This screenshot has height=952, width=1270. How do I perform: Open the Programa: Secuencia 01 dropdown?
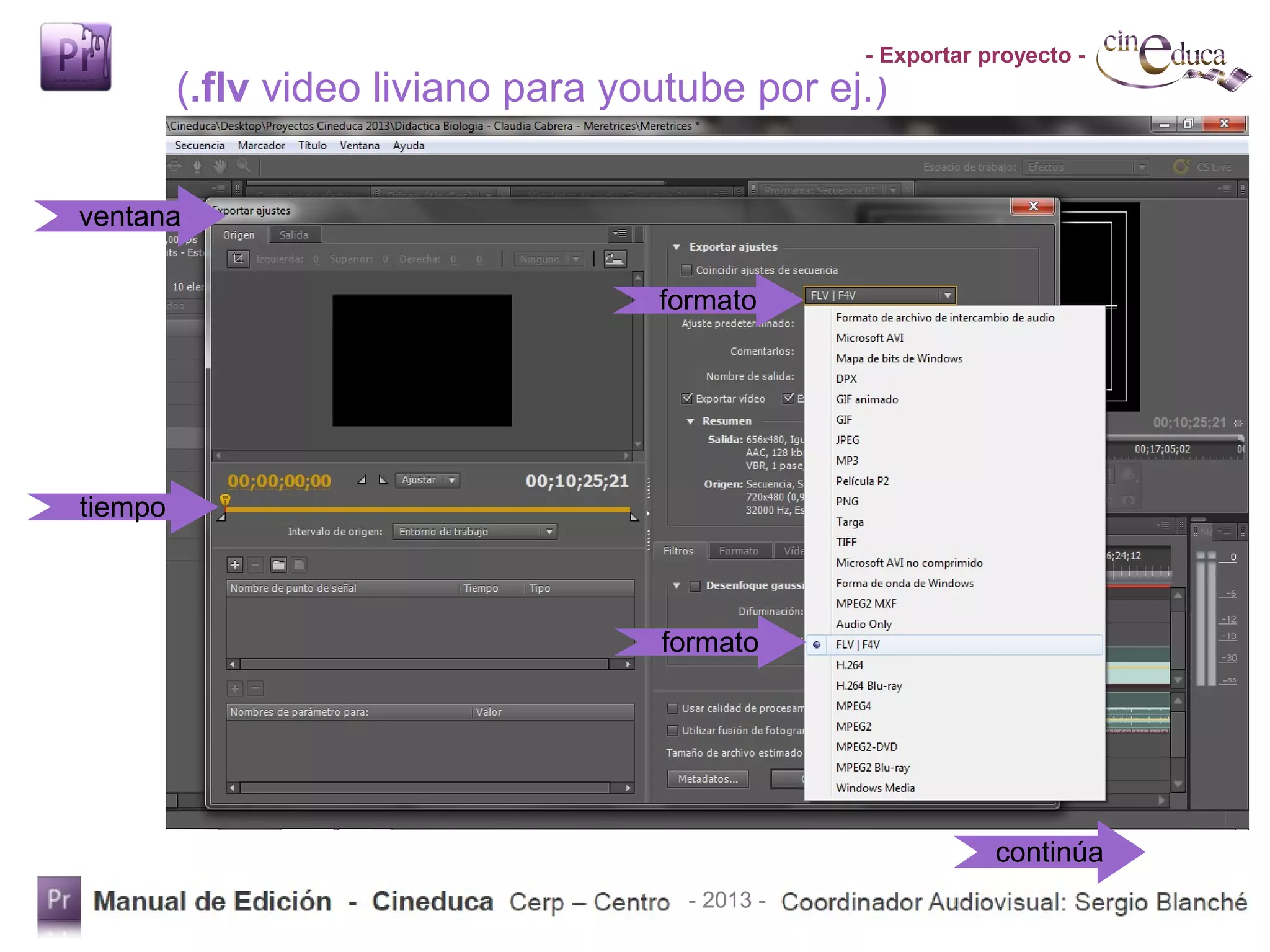coord(893,190)
